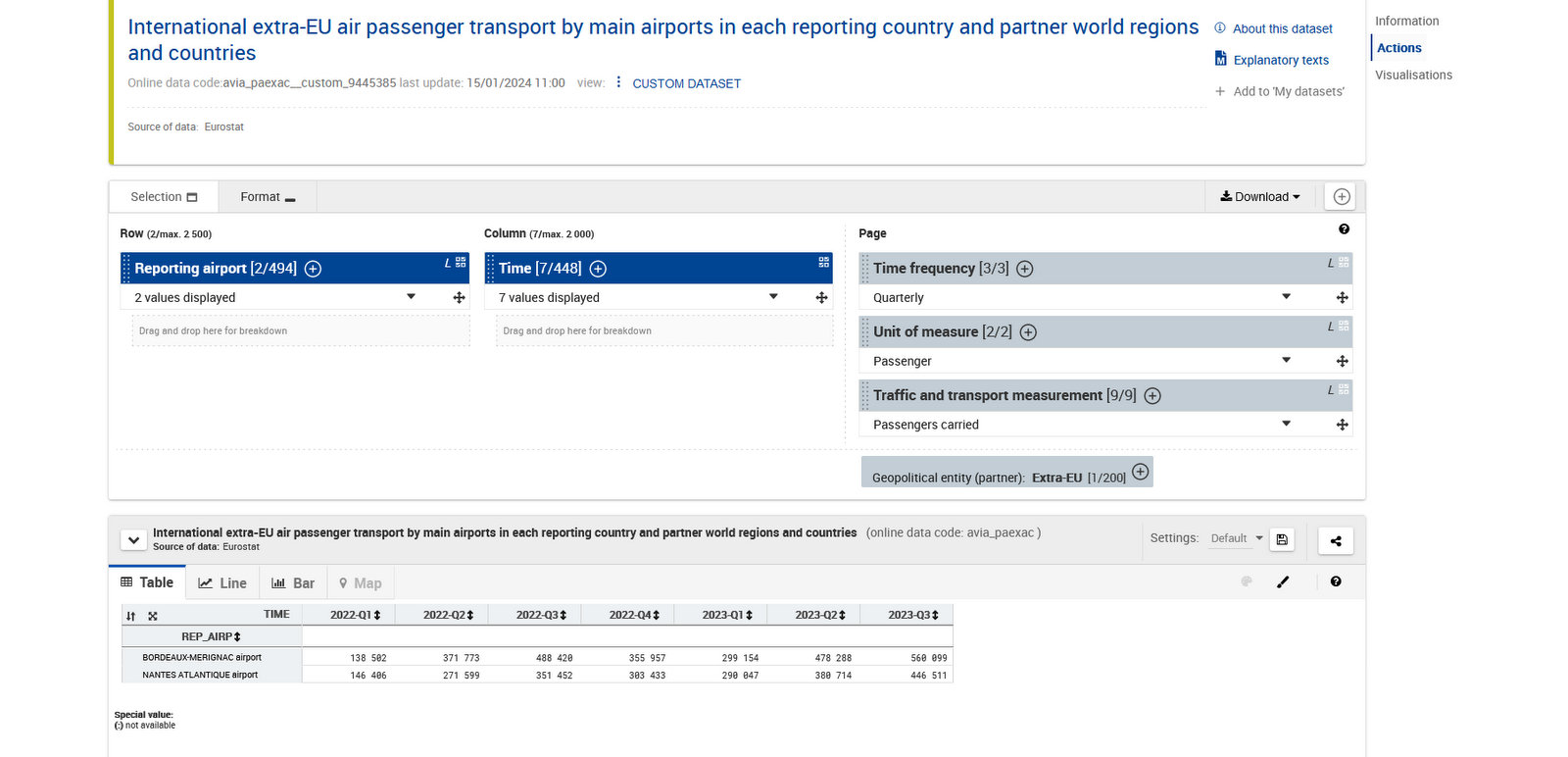Click the move icon in the Time values row
This screenshot has width=1568, height=757.
click(821, 297)
